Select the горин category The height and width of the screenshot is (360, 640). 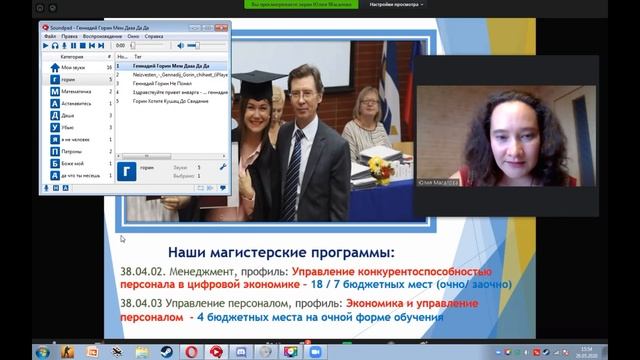point(78,80)
